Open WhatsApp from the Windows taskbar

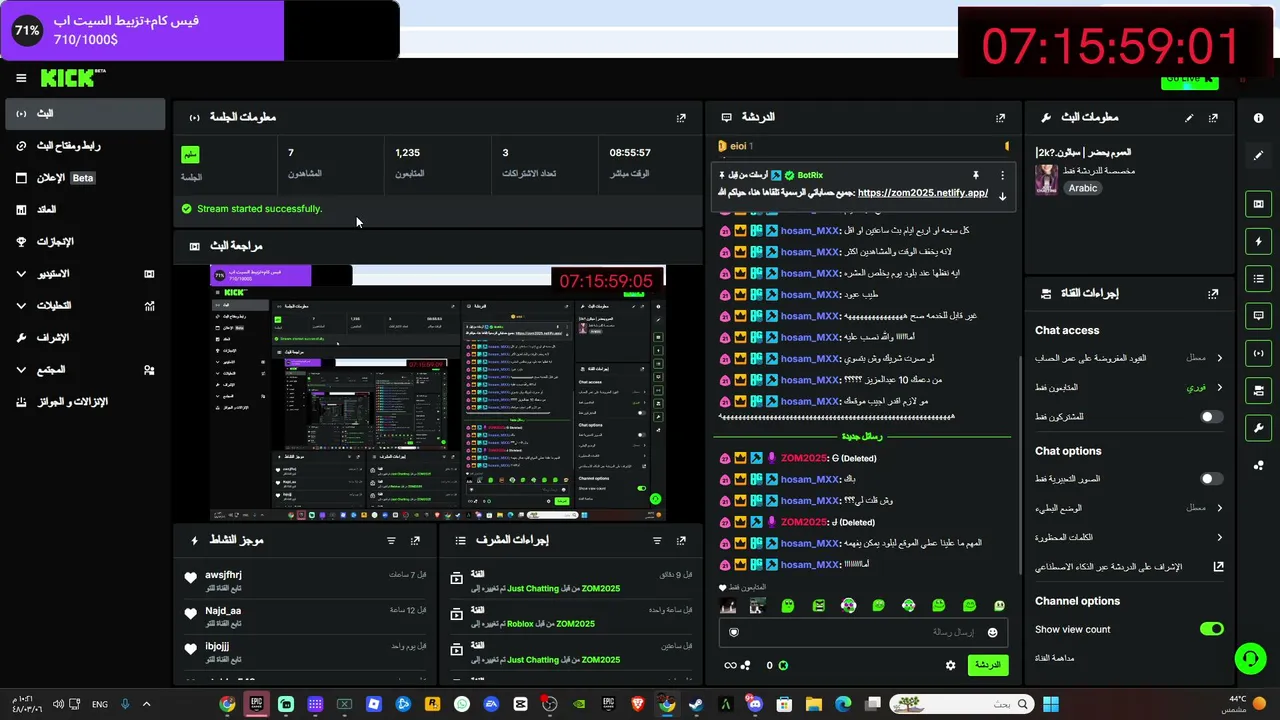pyautogui.click(x=461, y=704)
